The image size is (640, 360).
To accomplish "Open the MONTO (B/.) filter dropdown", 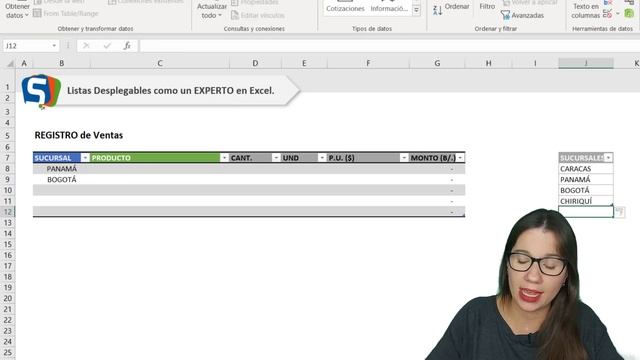I will tap(460, 158).
